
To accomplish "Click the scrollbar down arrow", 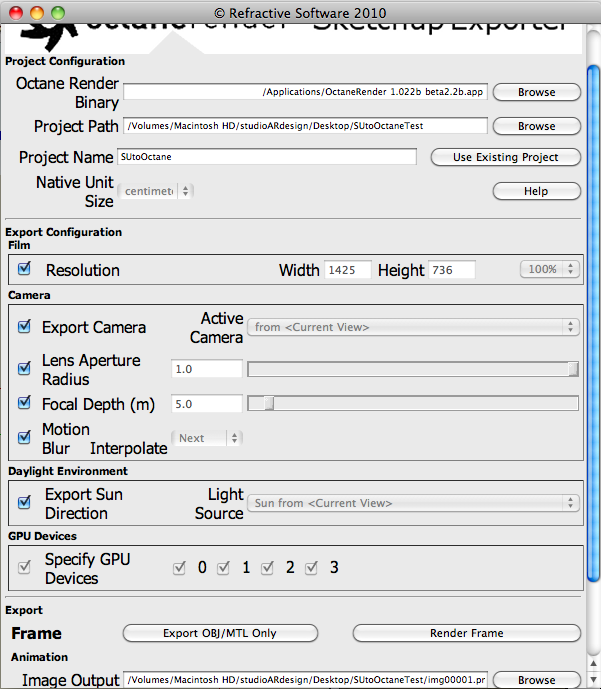I will 594,679.
